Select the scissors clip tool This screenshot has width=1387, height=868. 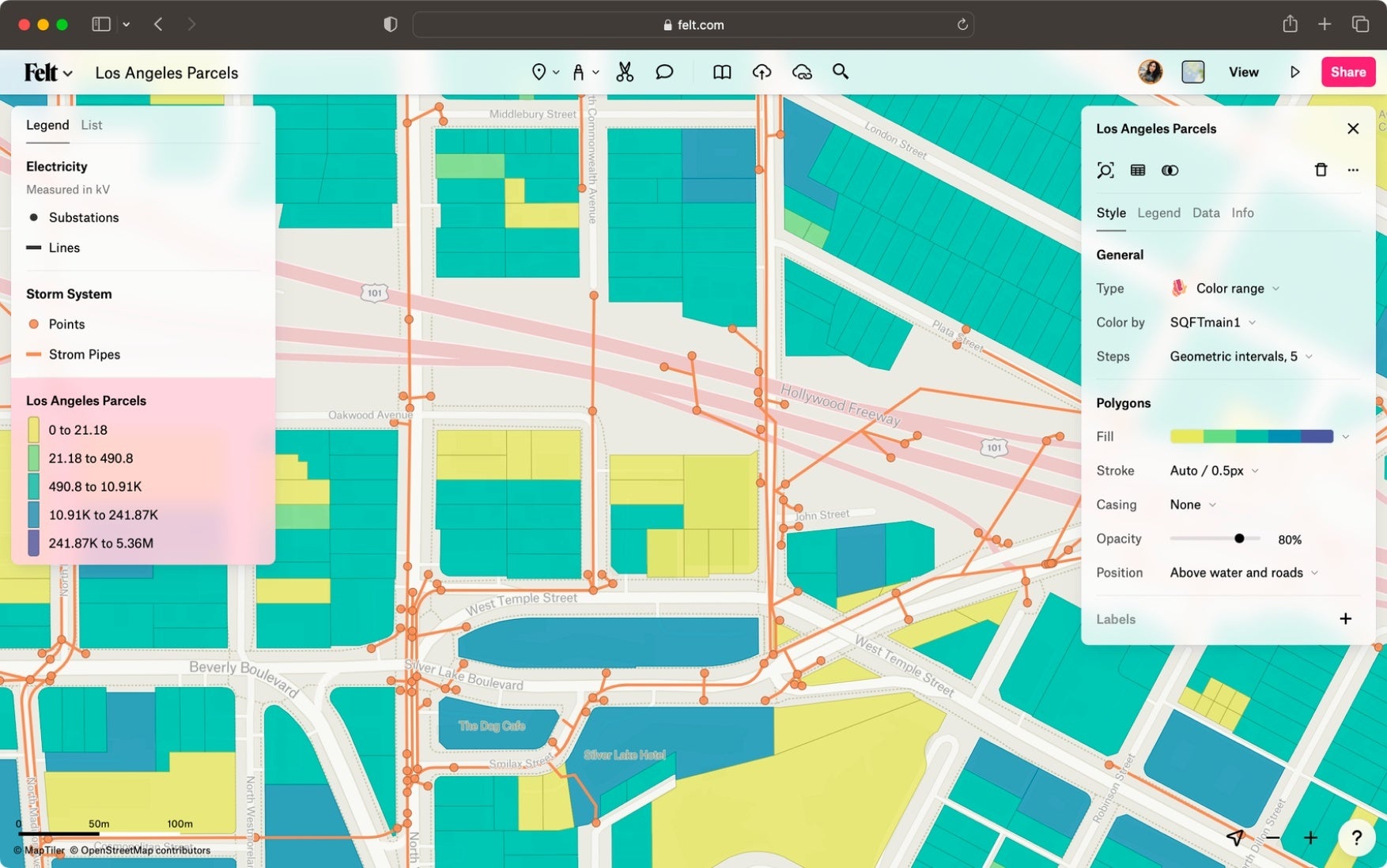coord(625,72)
